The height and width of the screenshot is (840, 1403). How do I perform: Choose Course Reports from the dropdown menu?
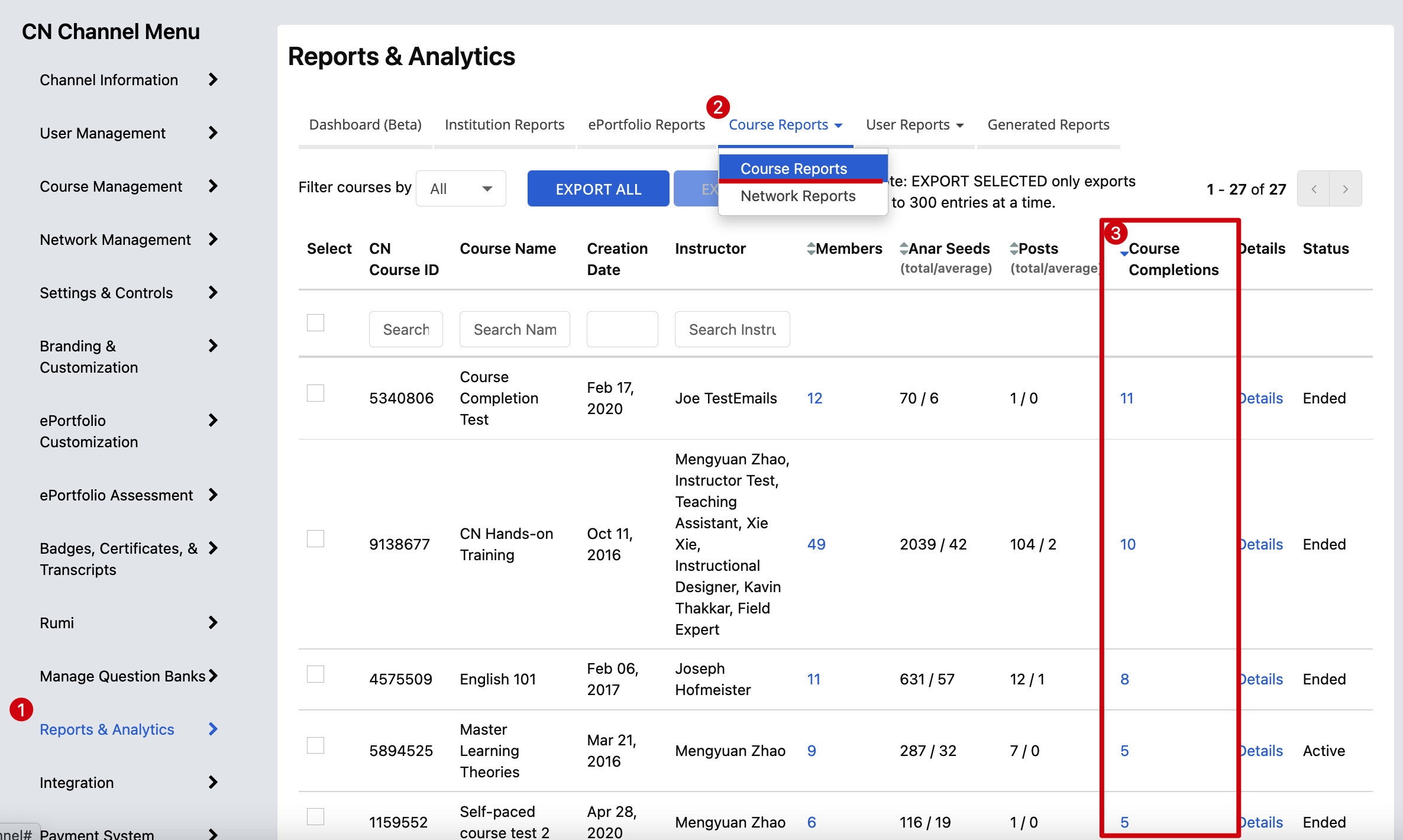pyautogui.click(x=803, y=169)
